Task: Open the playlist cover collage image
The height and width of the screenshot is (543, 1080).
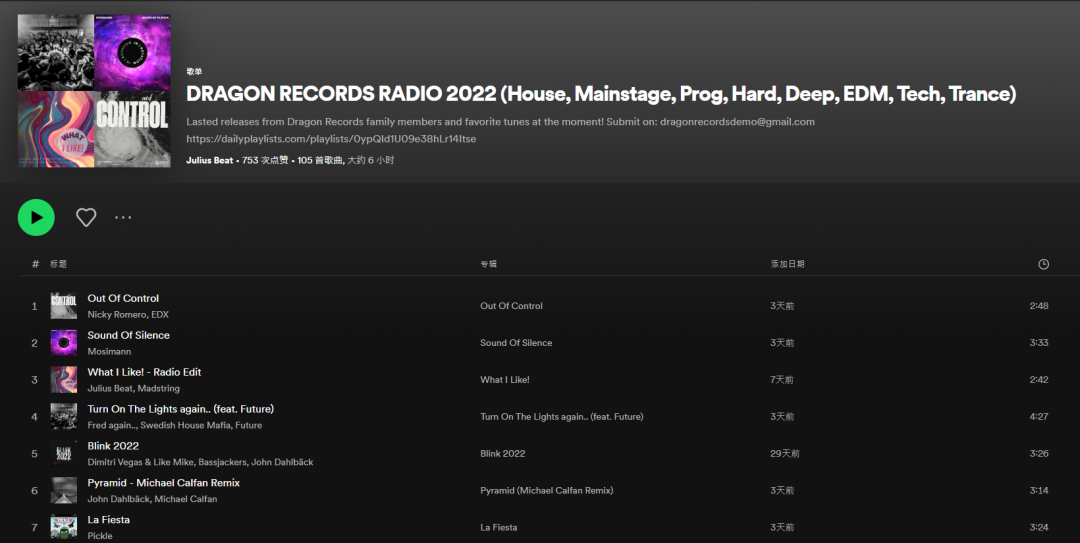Action: tap(94, 91)
